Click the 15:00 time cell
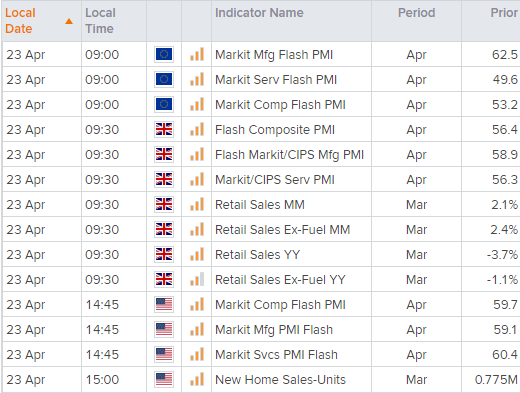 (114, 379)
